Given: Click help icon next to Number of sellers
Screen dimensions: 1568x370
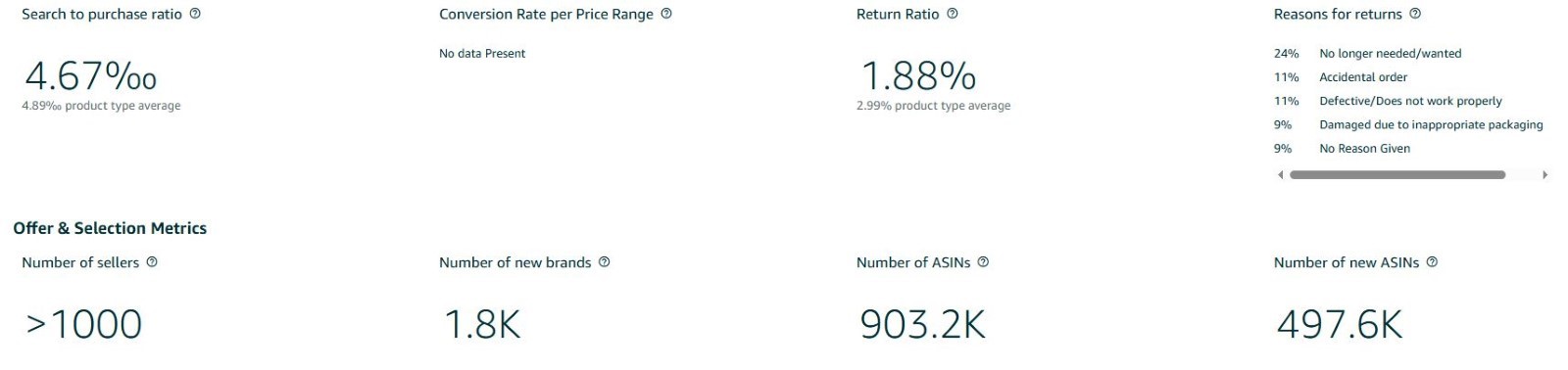Looking at the screenshot, I should point(152,262).
